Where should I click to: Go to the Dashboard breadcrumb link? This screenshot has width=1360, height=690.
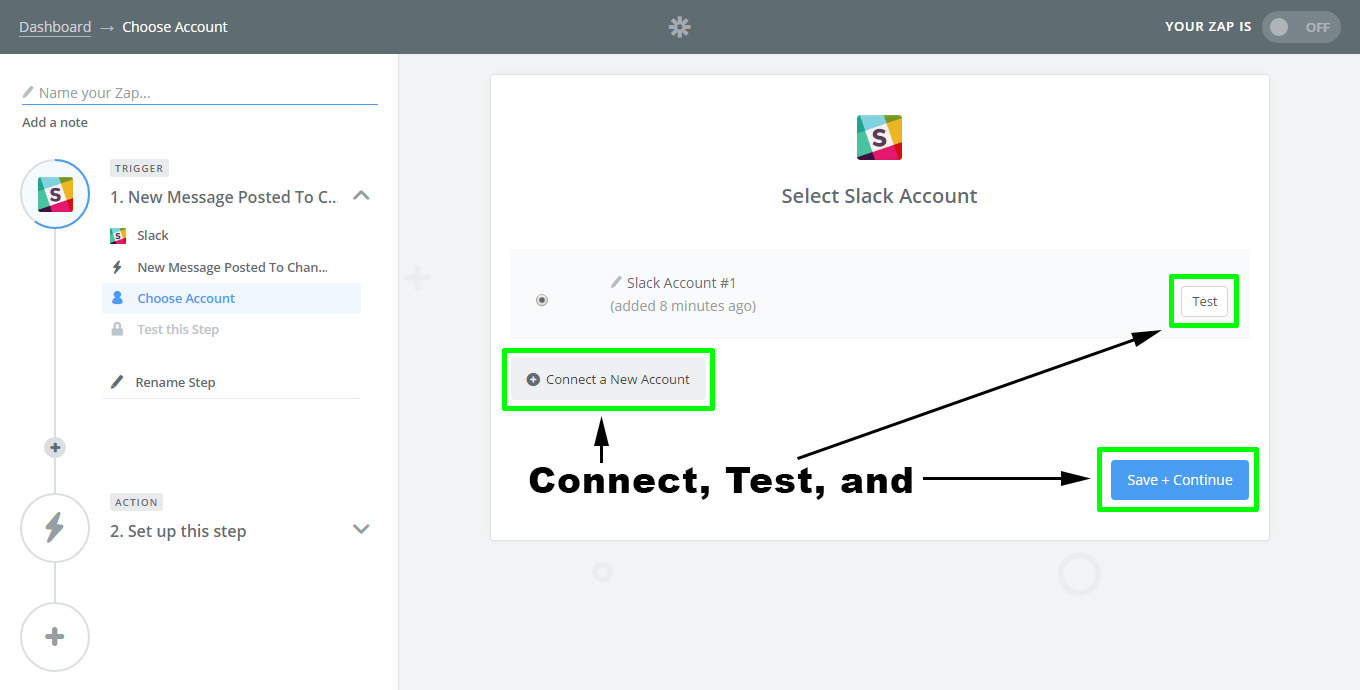coord(55,27)
